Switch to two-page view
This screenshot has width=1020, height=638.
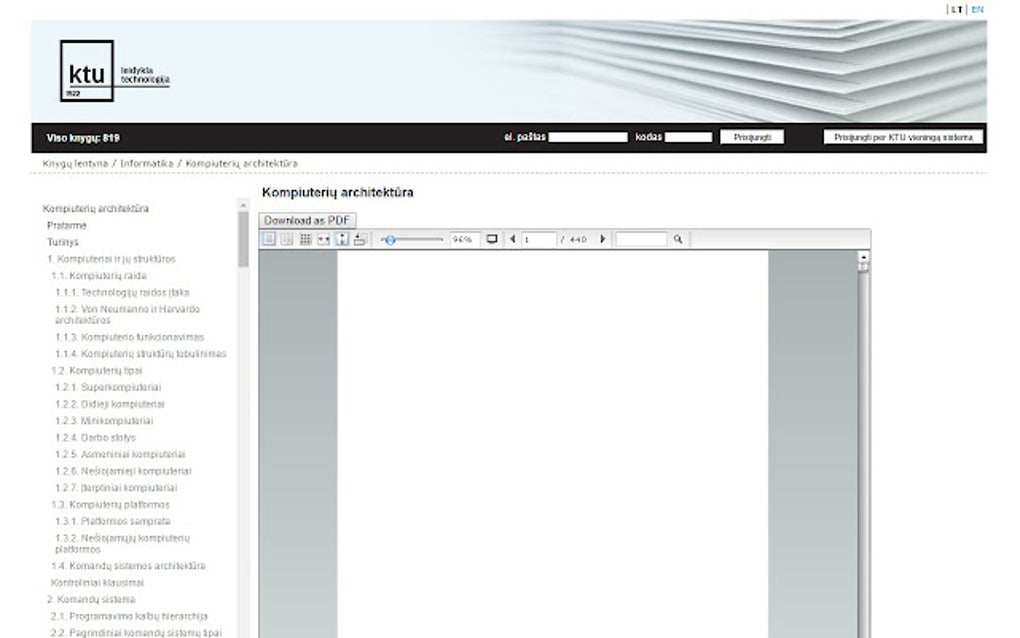[287, 239]
